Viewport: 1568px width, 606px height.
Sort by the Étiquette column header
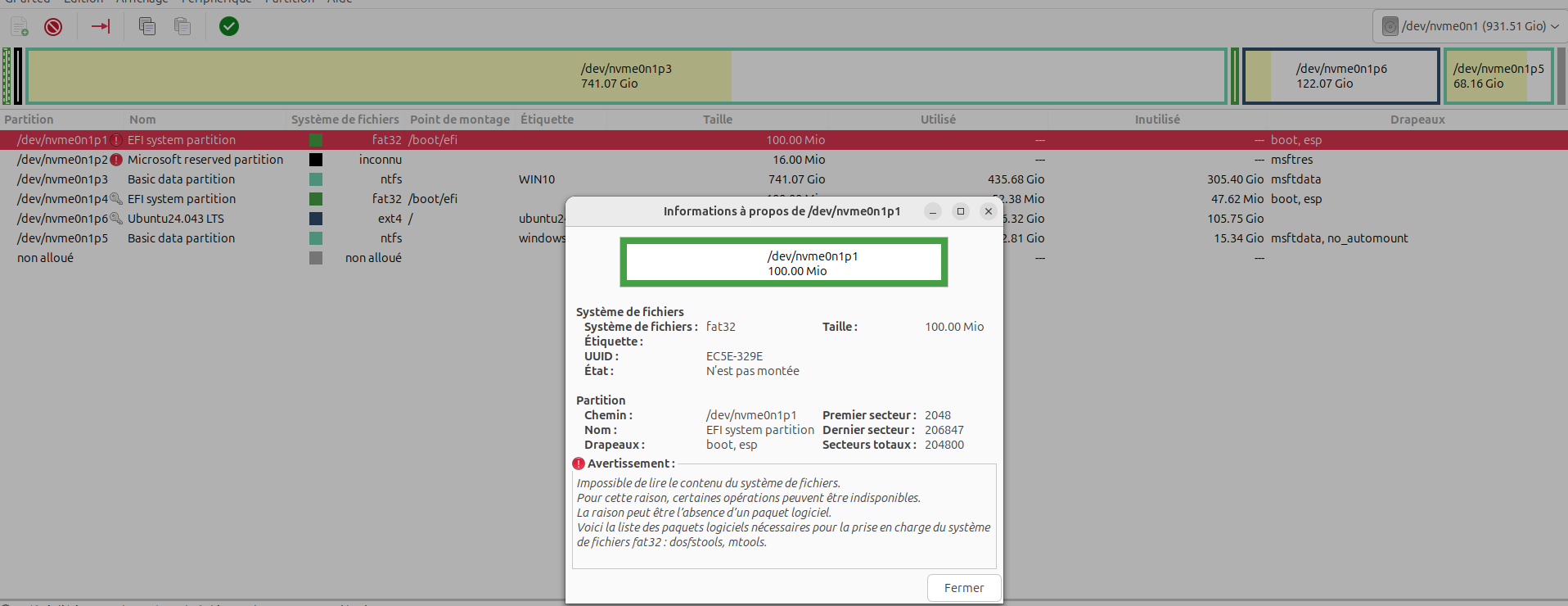547,120
